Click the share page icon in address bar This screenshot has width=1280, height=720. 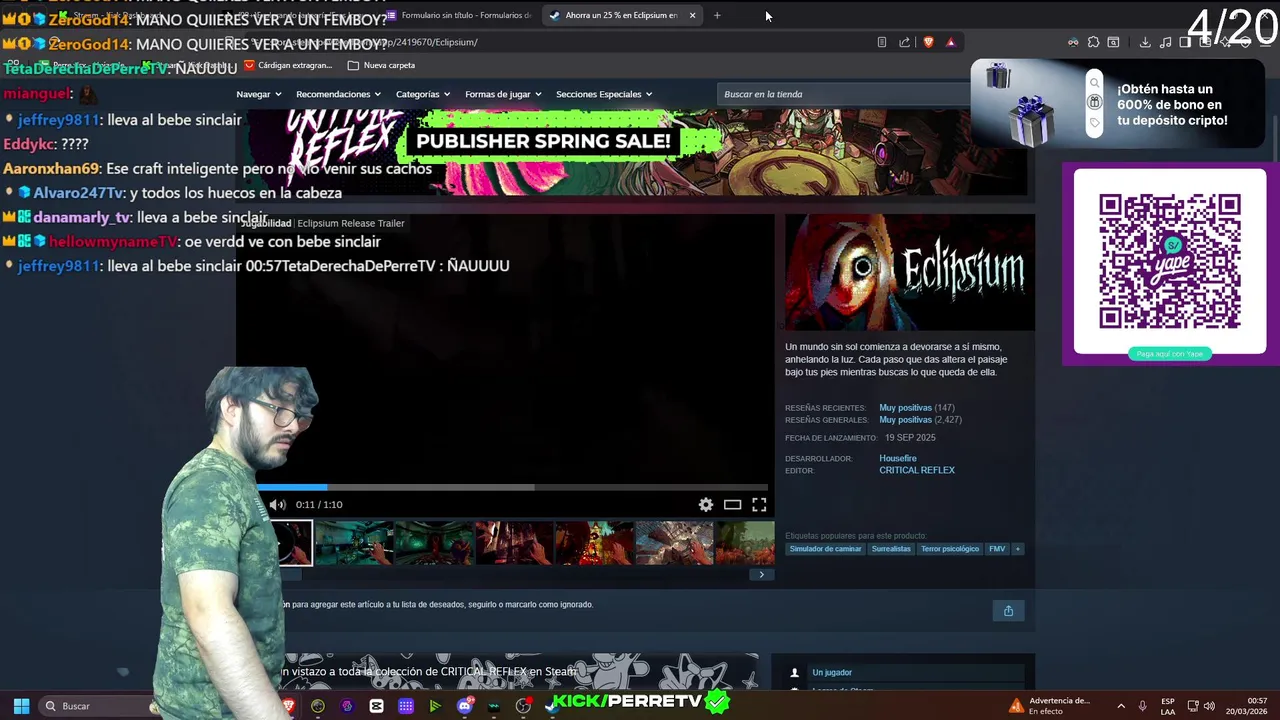(905, 42)
